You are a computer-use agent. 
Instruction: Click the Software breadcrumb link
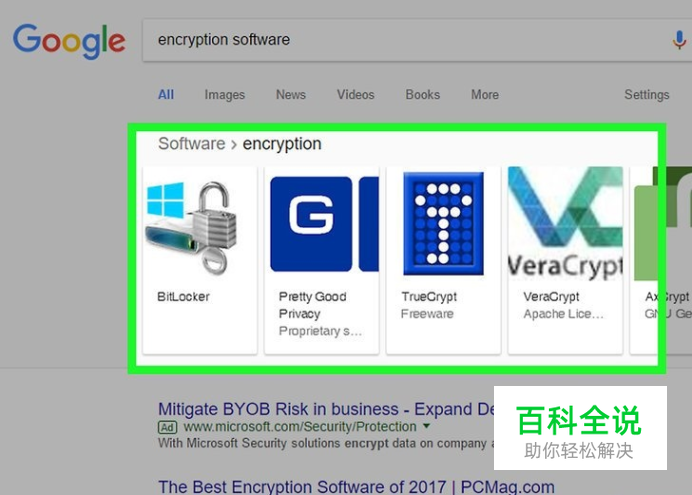[192, 144]
